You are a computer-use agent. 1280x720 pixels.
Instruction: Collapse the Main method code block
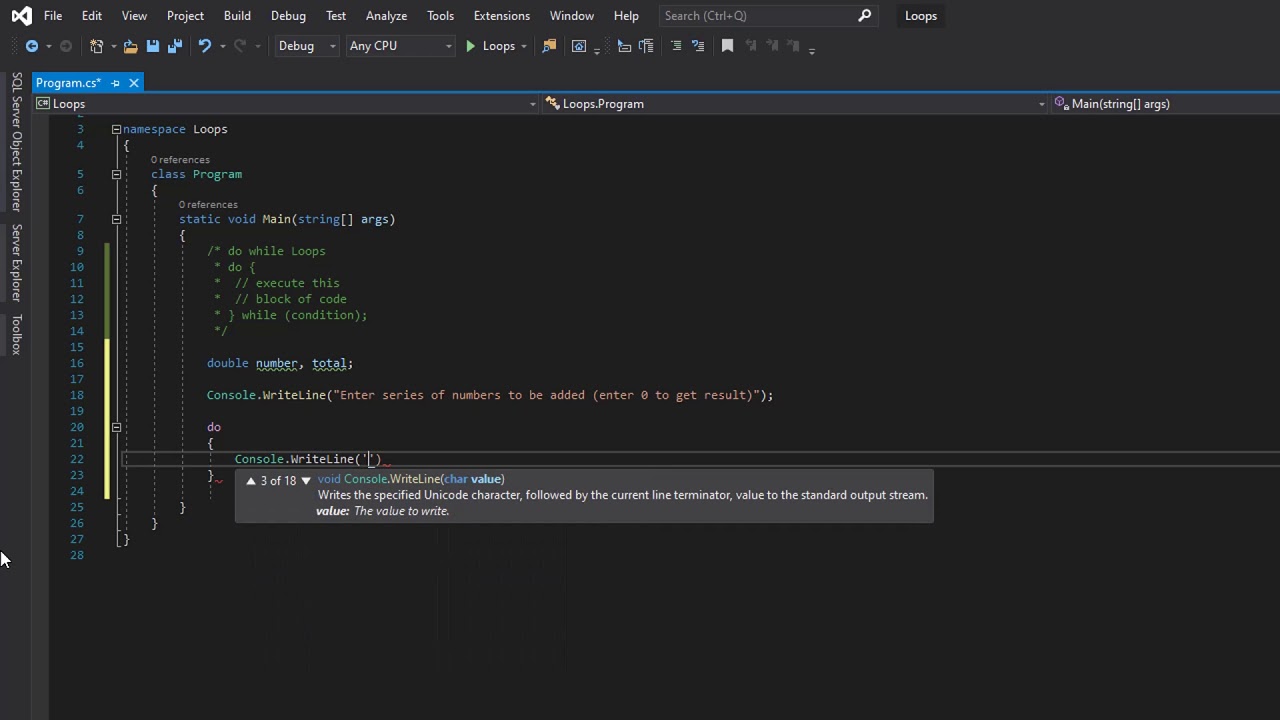coord(116,219)
